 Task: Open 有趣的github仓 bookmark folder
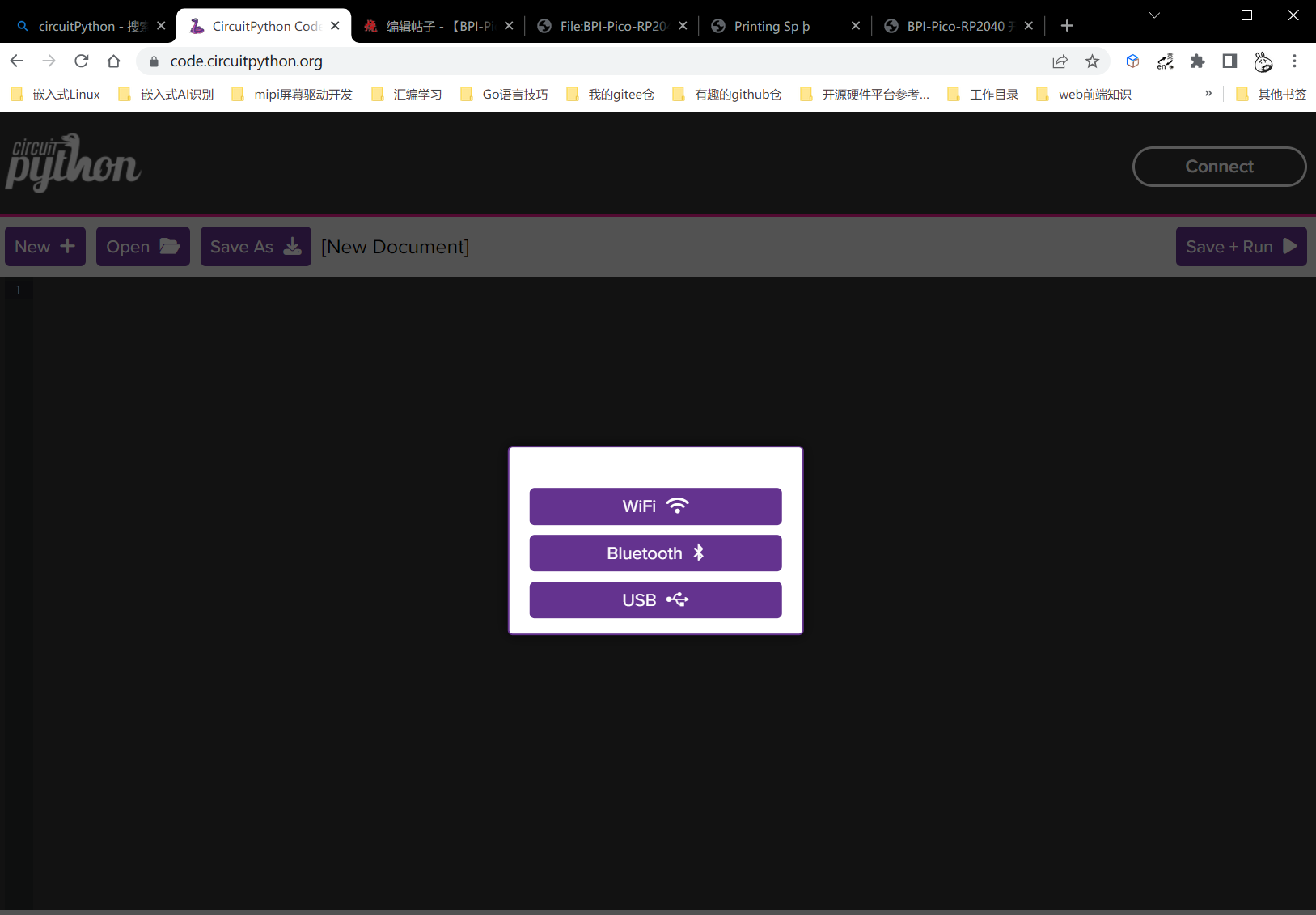point(727,95)
